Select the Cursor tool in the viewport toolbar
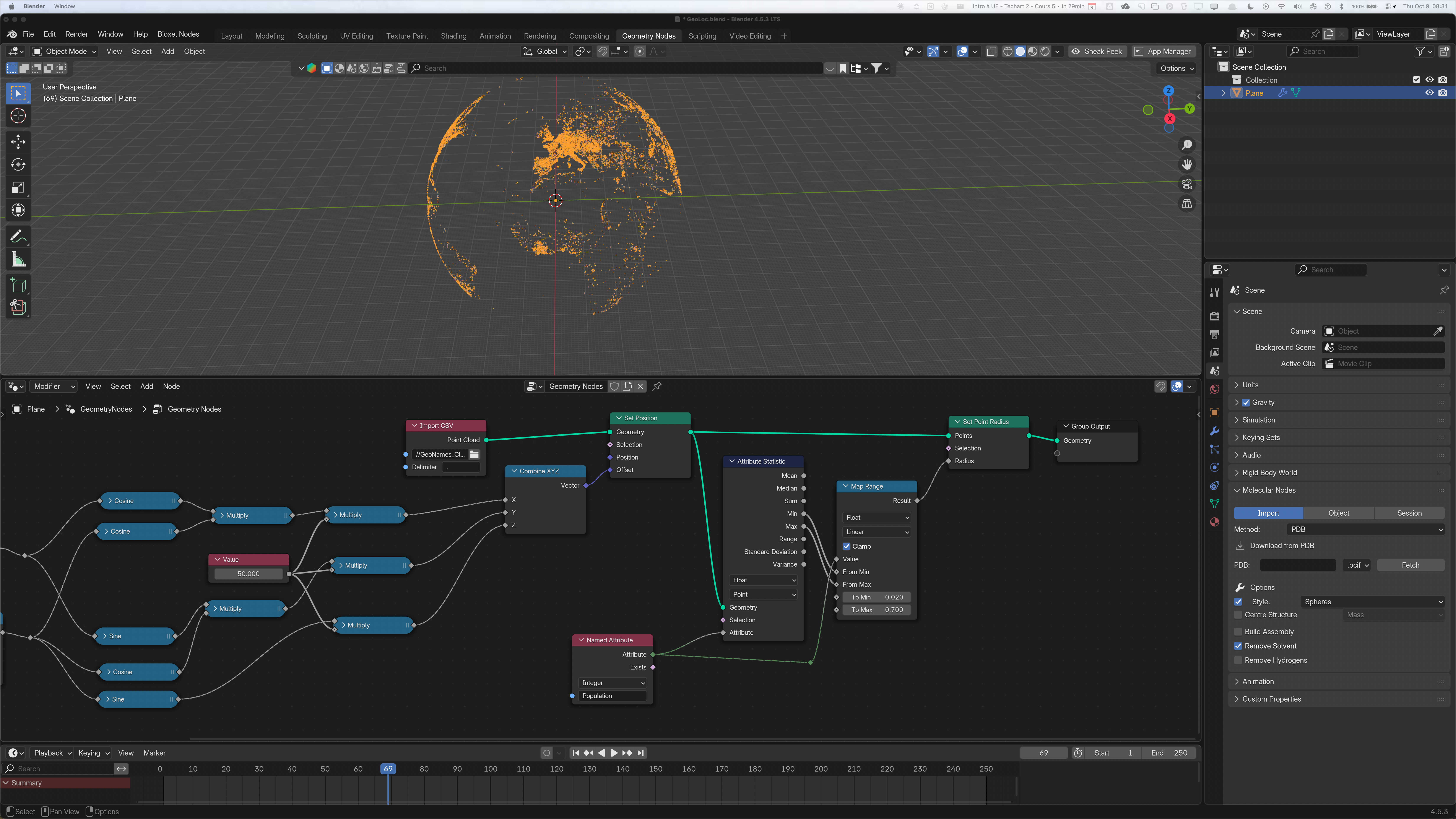Image resolution: width=1456 pixels, height=819 pixels. (18, 116)
